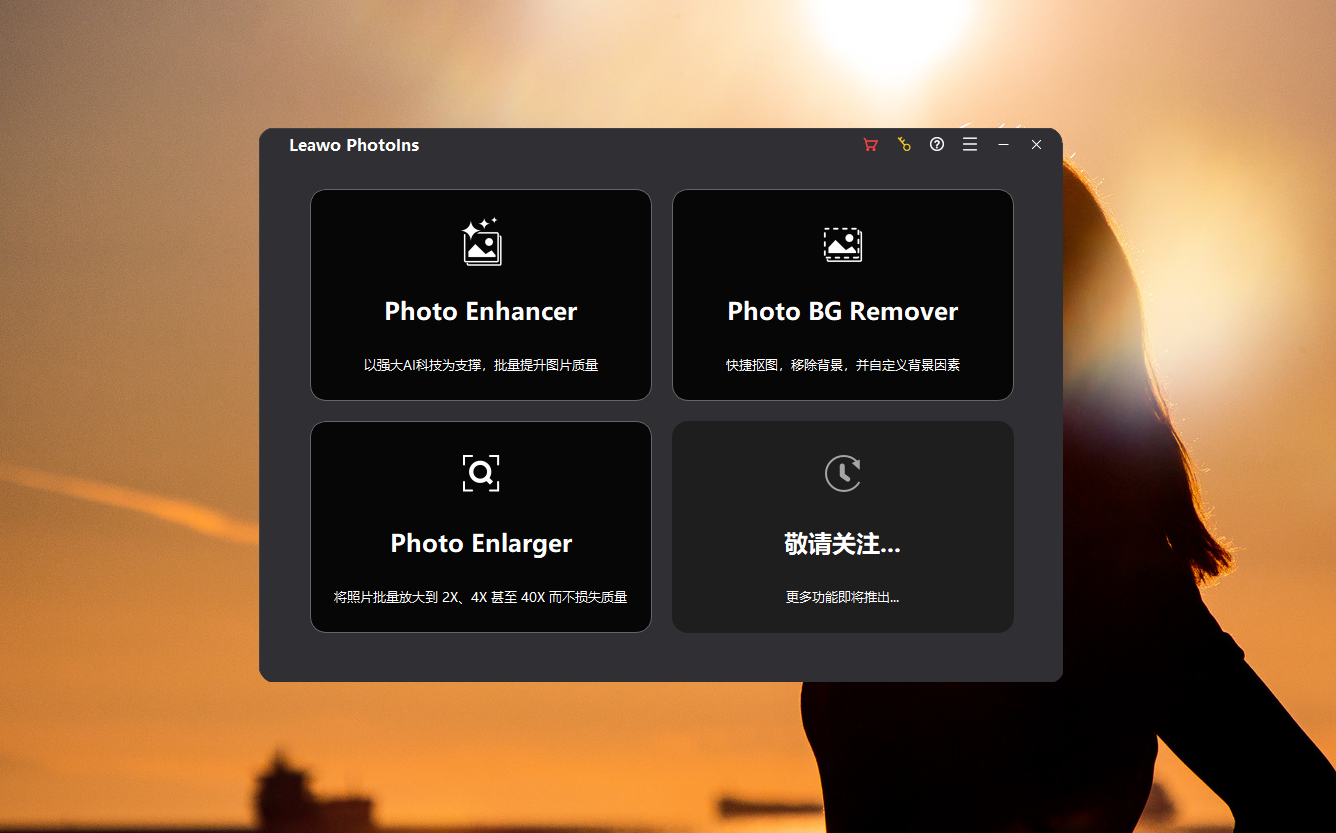The image size is (1336, 833).
Task: Click the Photo BG Remover dashed image icon
Action: click(843, 244)
